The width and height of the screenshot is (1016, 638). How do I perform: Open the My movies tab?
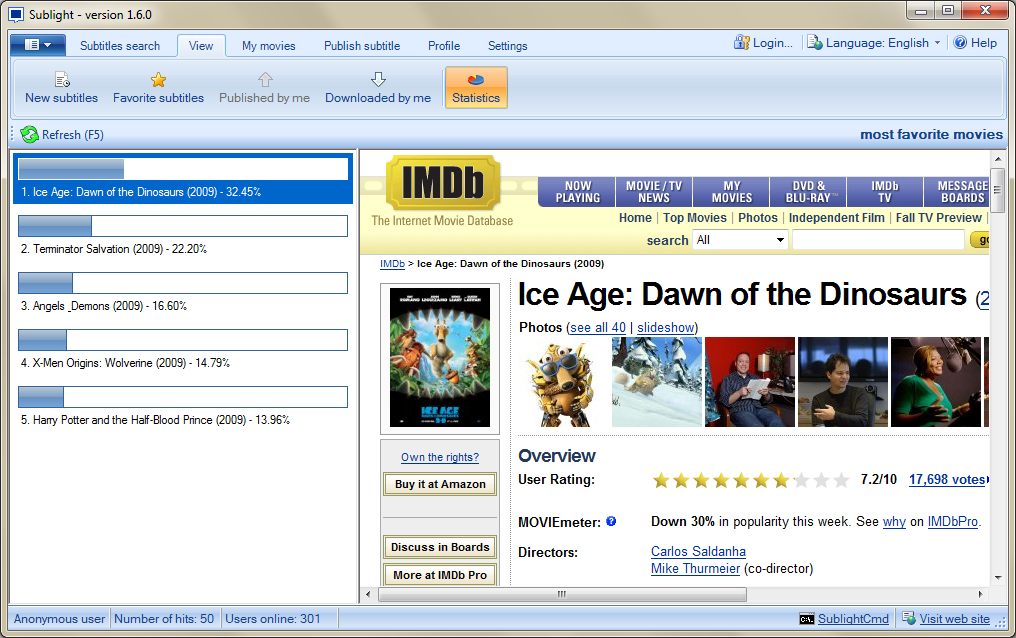(x=269, y=46)
